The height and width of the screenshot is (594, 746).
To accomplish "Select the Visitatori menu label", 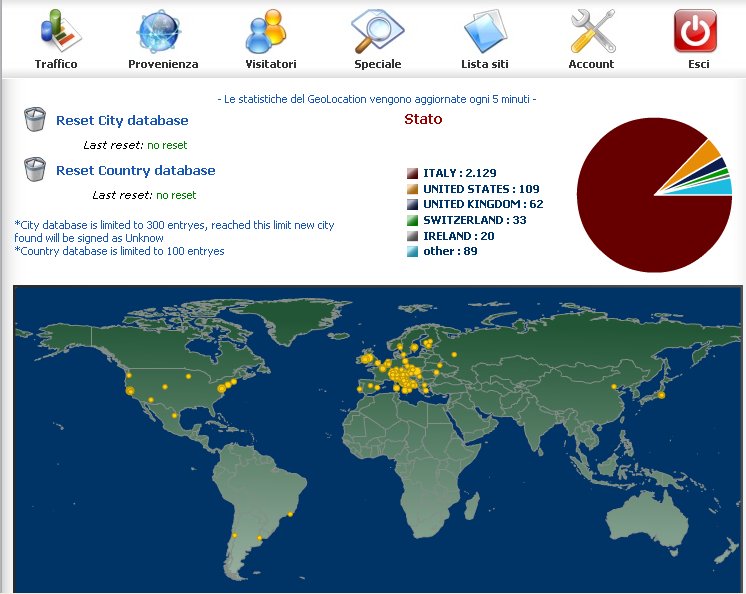I will (x=271, y=64).
